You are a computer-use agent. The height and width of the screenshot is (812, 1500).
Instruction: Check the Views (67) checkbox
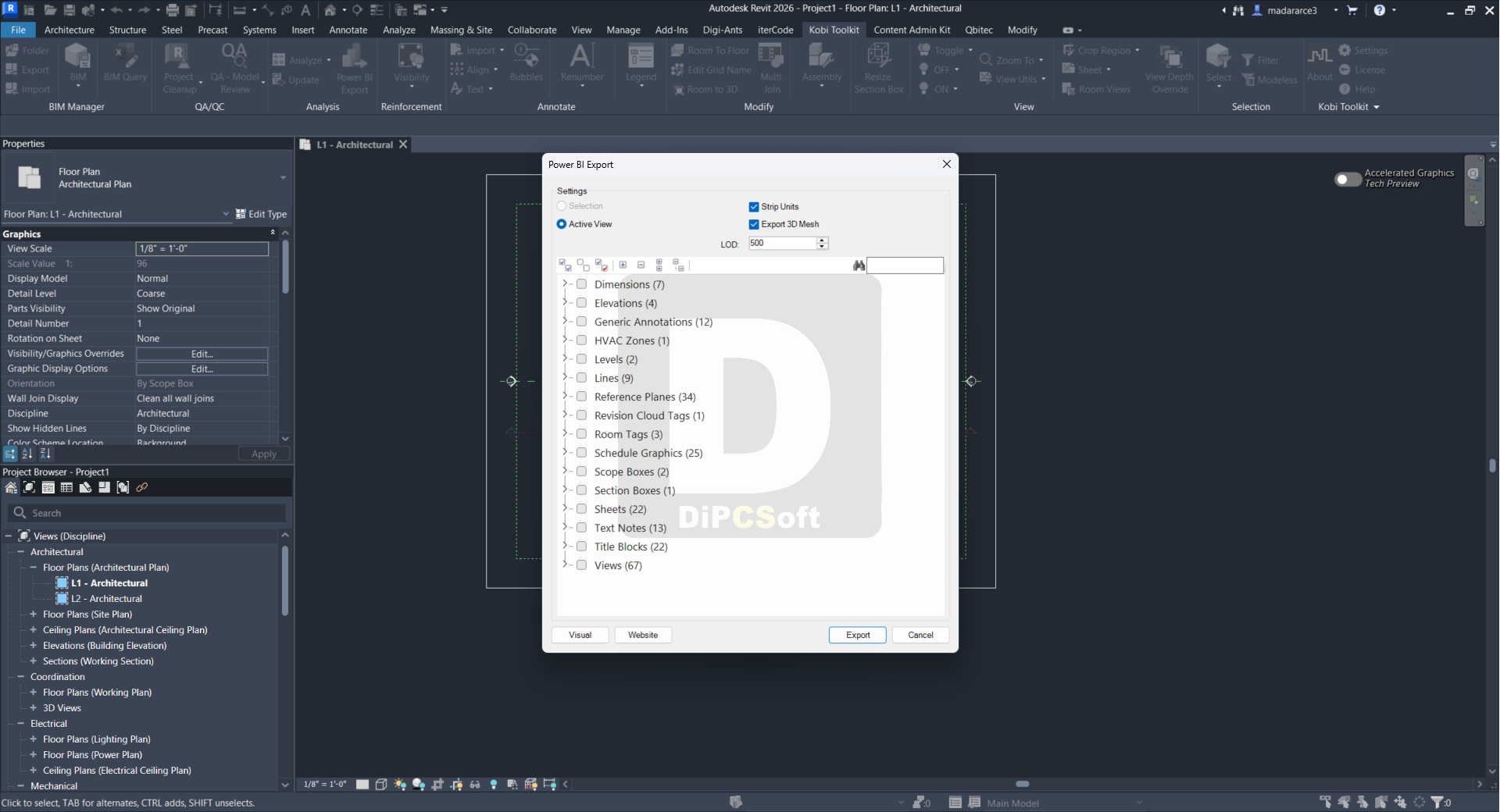[581, 565]
